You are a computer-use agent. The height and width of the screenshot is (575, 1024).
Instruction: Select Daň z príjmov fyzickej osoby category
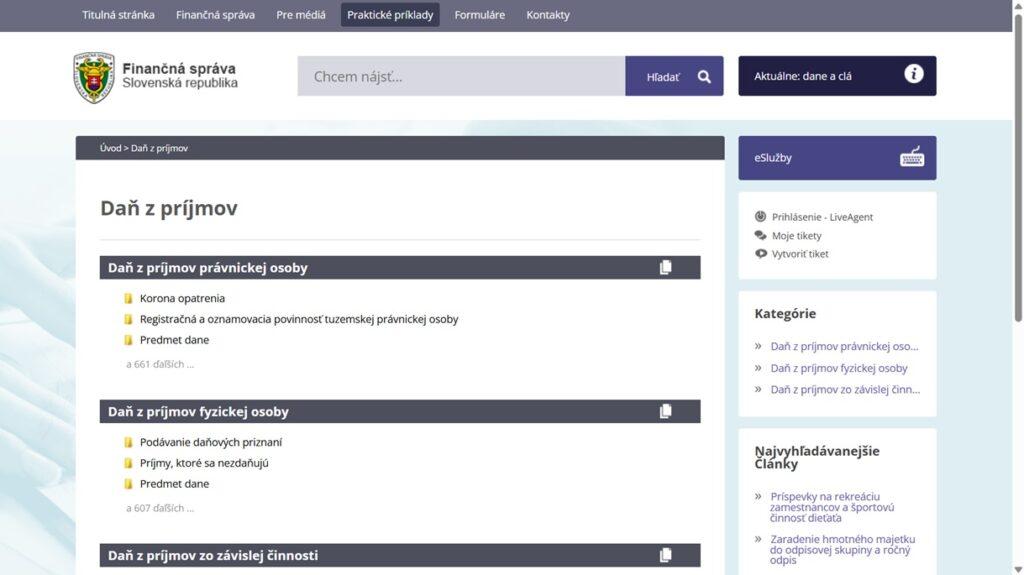coord(838,368)
